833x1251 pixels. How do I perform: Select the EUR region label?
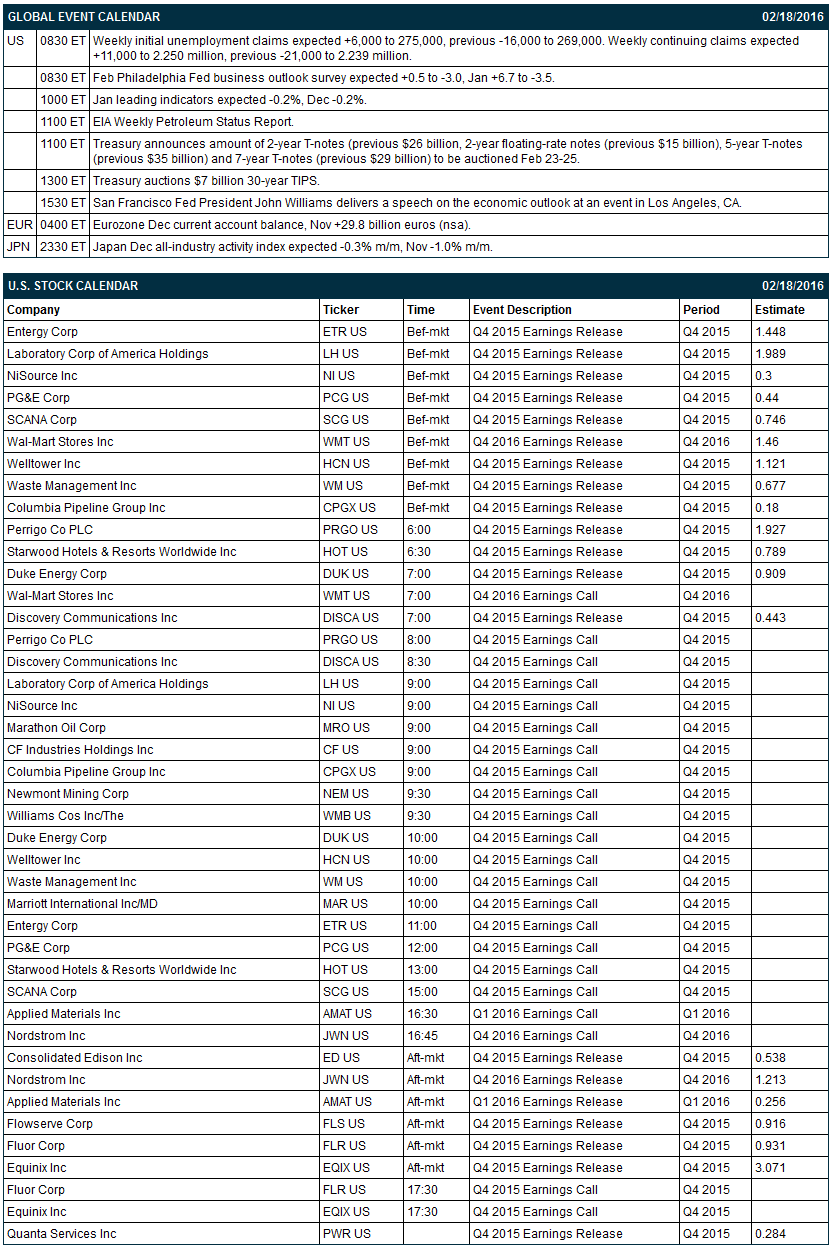click(19, 225)
